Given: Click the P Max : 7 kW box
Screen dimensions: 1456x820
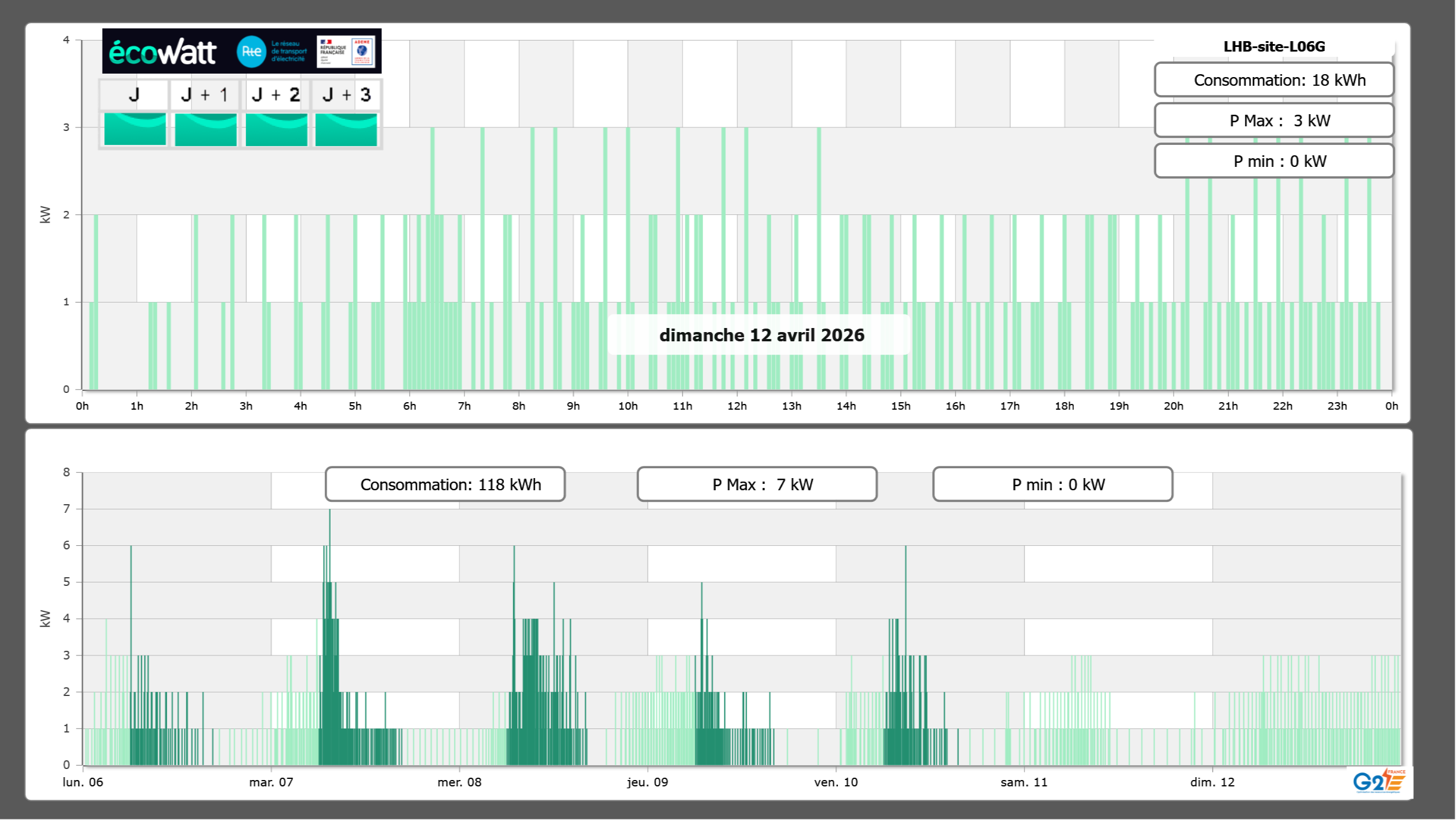Looking at the screenshot, I should pos(757,484).
